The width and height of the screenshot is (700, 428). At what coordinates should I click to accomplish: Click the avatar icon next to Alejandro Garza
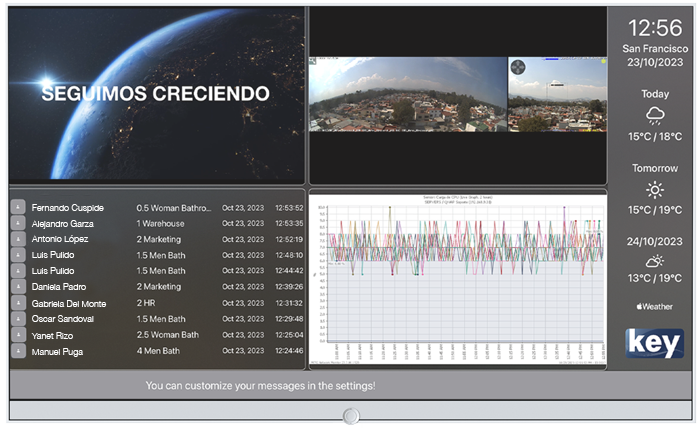coord(18,224)
